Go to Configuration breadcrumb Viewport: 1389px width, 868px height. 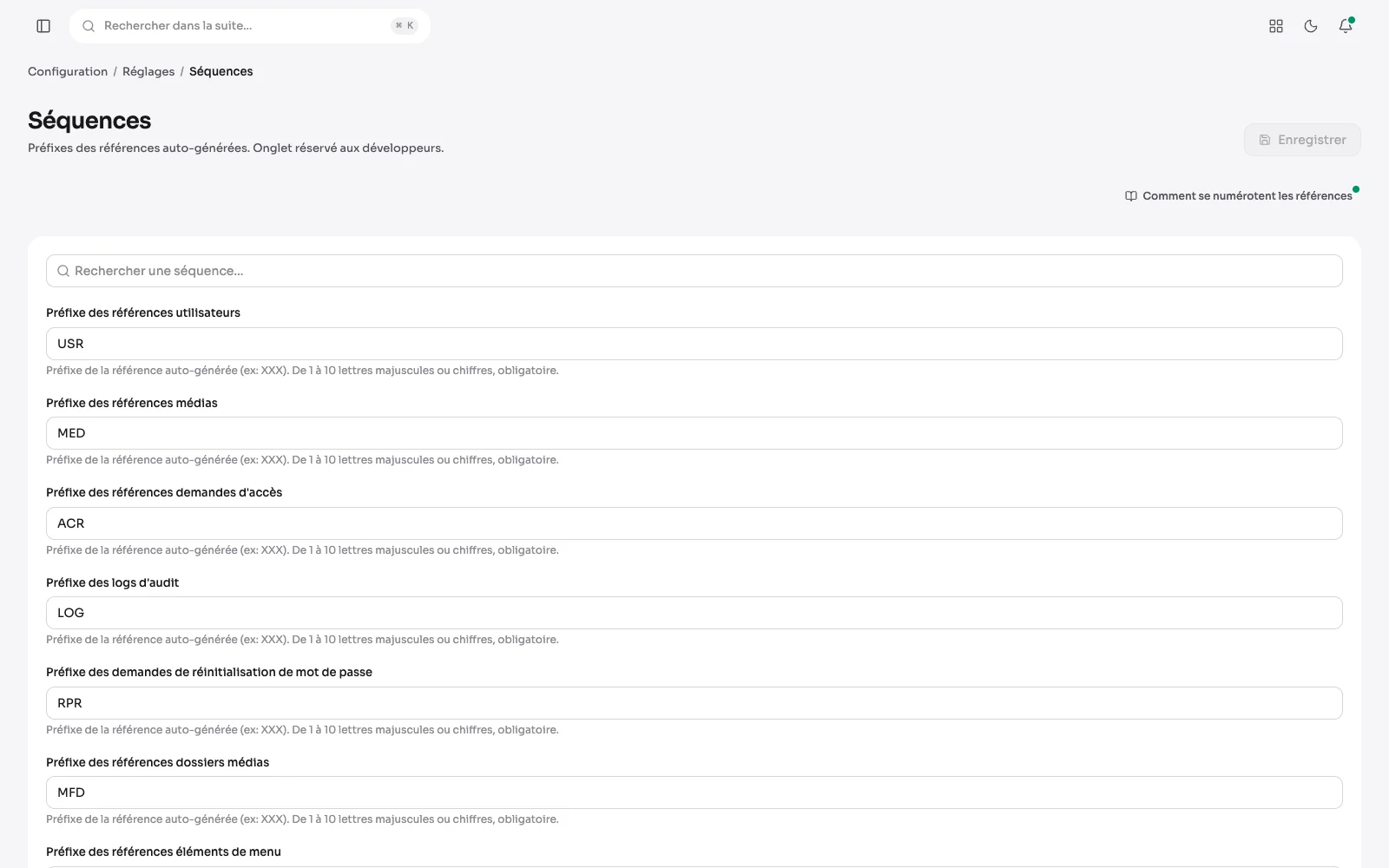[68, 71]
